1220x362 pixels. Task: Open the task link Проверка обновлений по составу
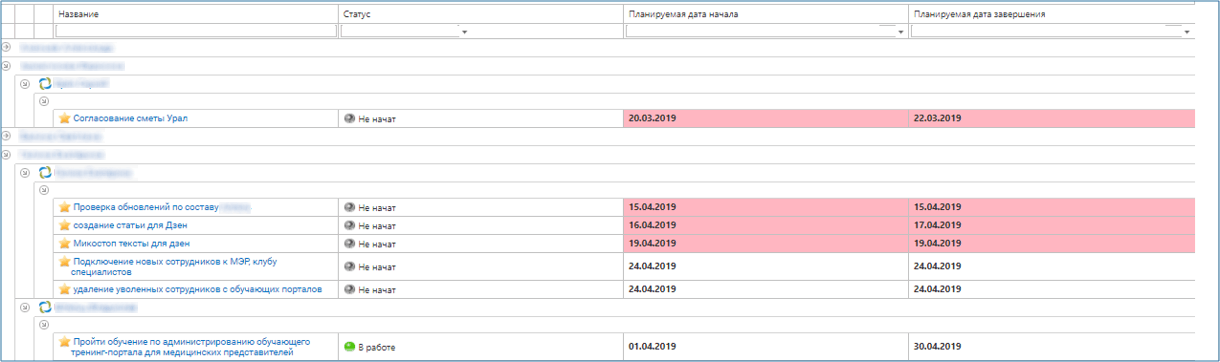[x=146, y=207]
